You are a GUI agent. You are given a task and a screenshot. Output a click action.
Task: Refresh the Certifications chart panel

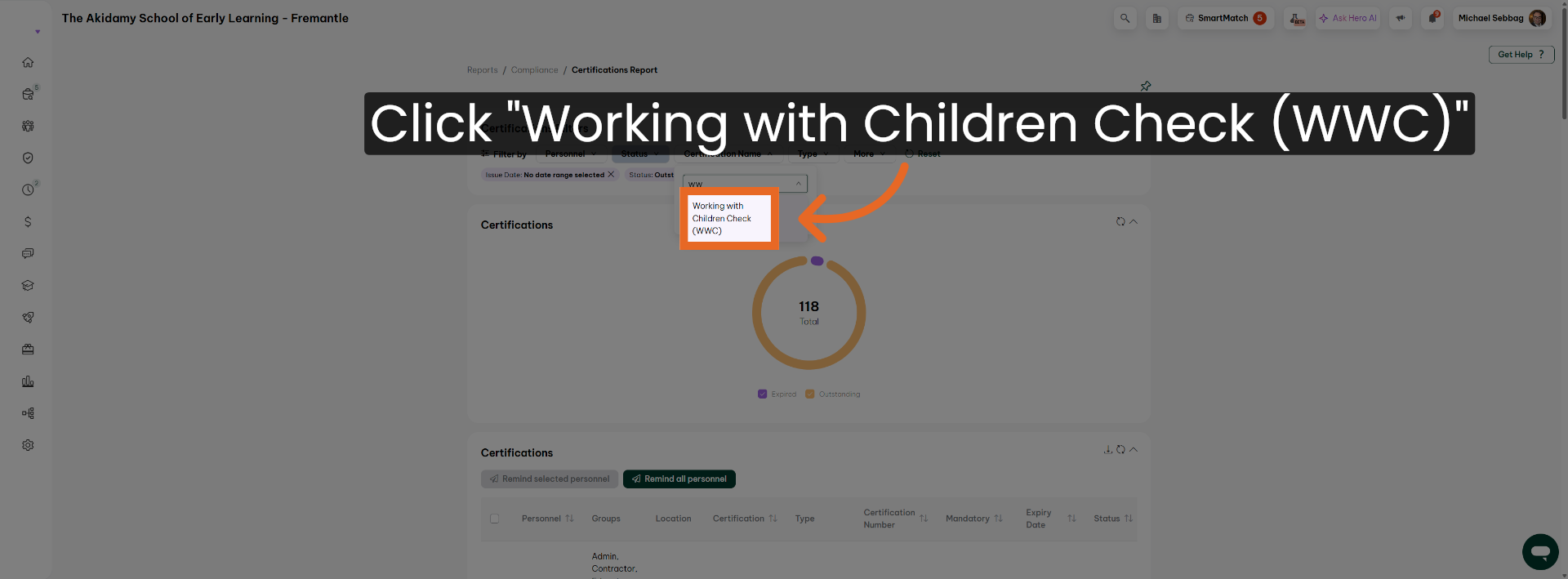tap(1120, 221)
